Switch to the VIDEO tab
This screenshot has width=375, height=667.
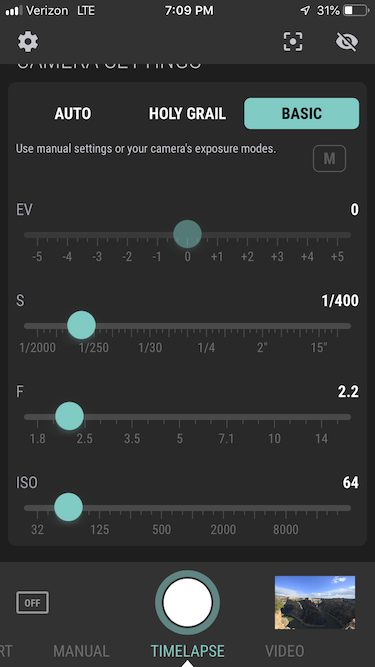click(x=285, y=651)
